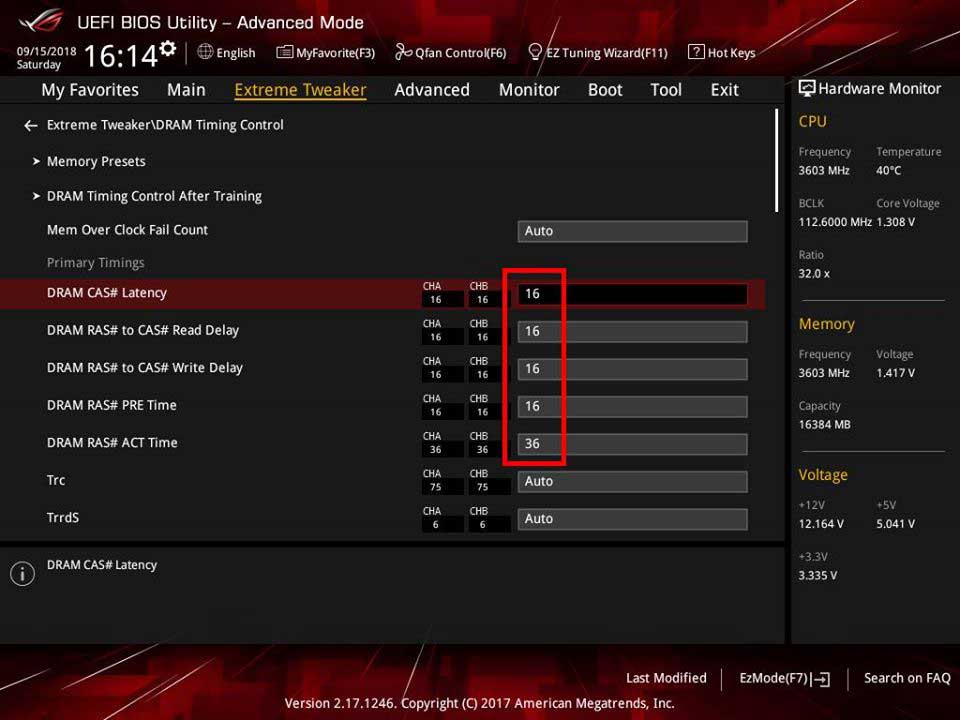The height and width of the screenshot is (720, 960).
Task: Go to Exit tab
Action: pos(724,90)
